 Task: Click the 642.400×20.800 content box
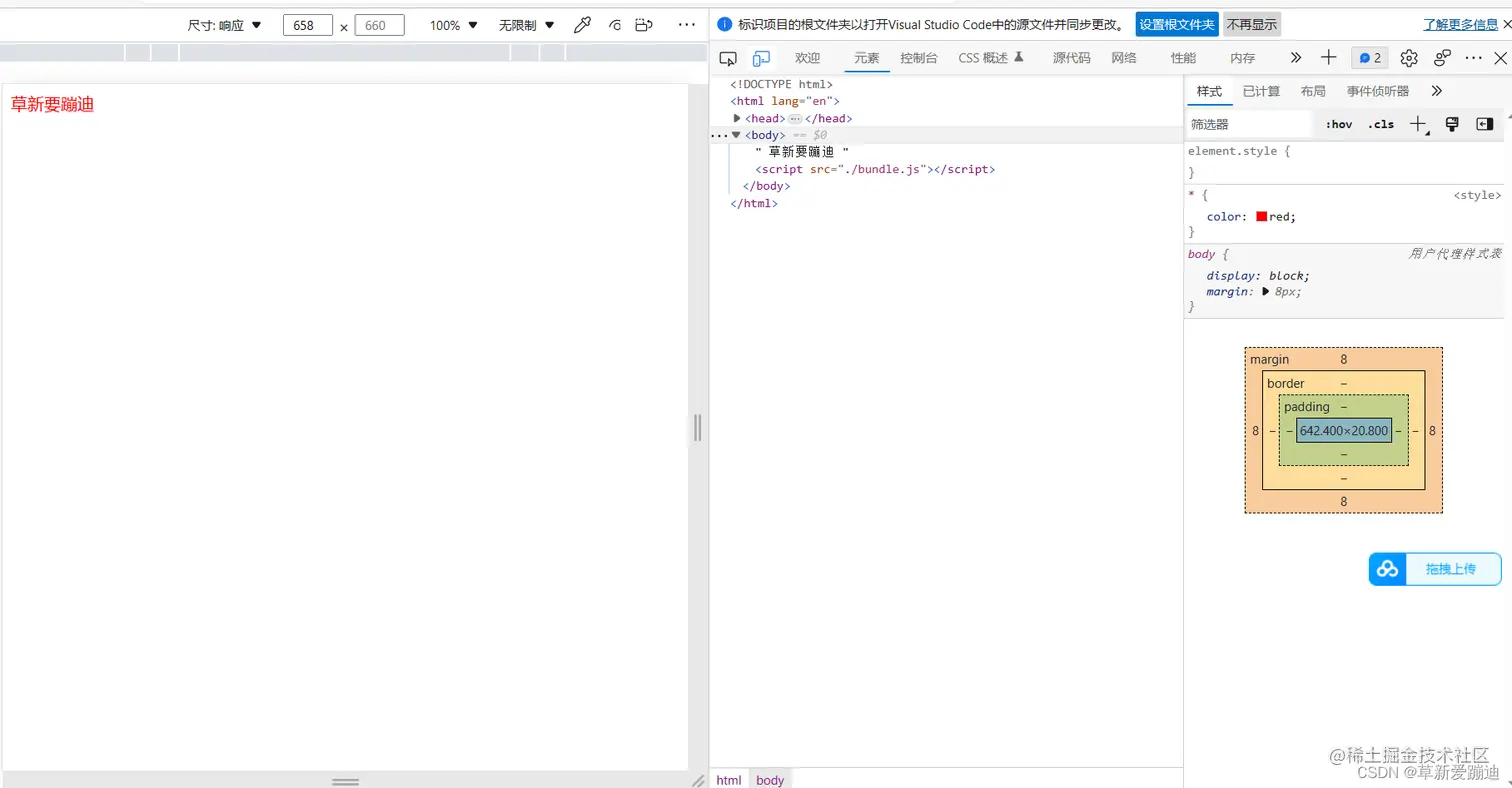[1344, 431]
